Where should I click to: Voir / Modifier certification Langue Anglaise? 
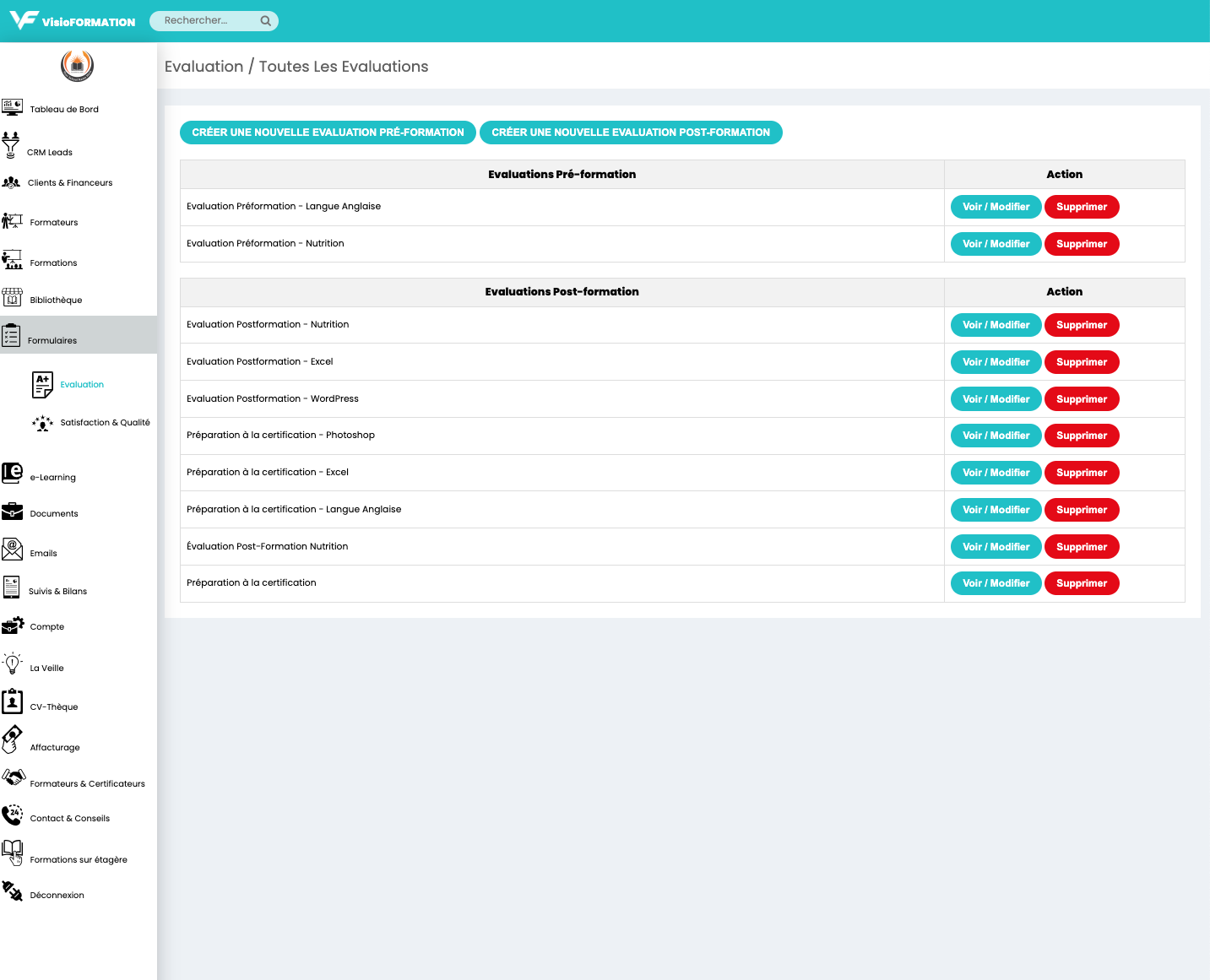996,510
